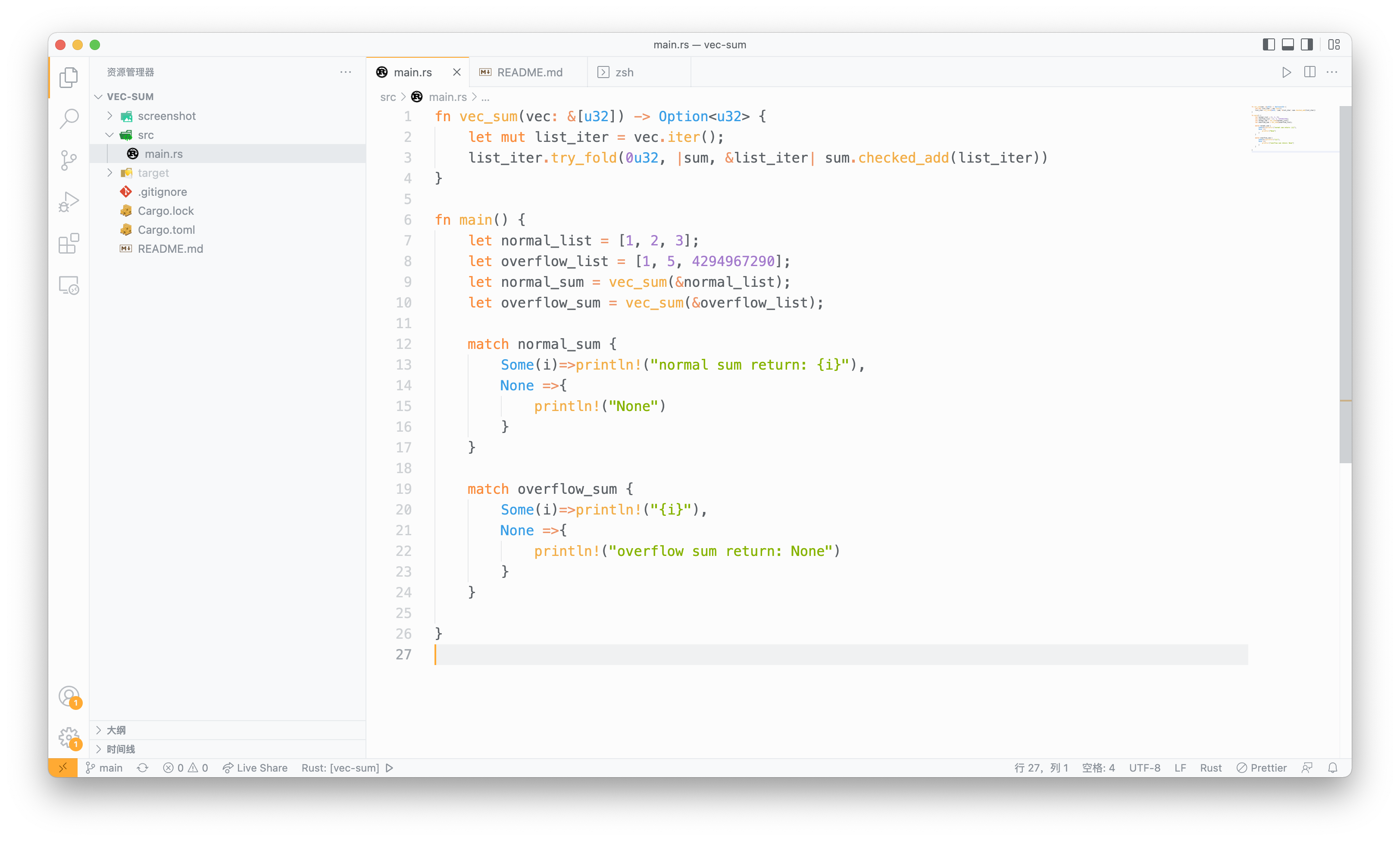Toggle the secondary side bar
Screen dimensions: 1400x841
tap(1306, 45)
